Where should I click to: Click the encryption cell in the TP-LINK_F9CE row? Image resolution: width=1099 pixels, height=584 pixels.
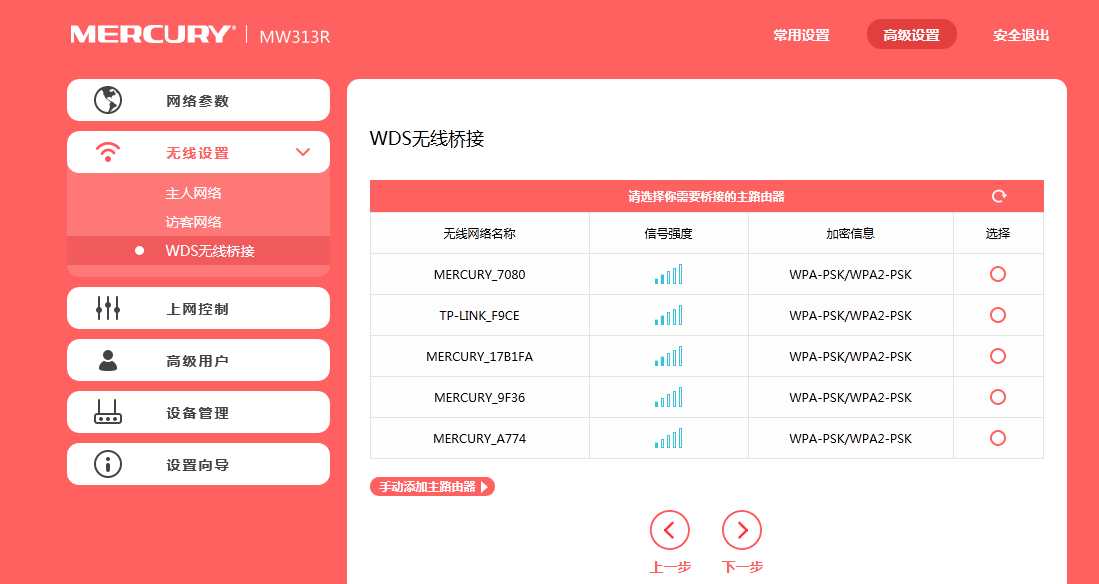850,316
